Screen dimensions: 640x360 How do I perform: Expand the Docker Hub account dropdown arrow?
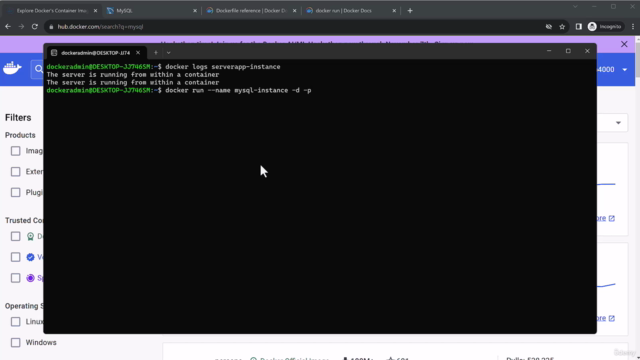coord(624,70)
